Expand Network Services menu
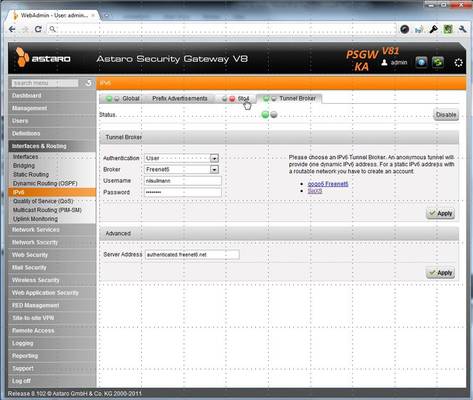Screen dimensions: 473x400 (x=52, y=230)
